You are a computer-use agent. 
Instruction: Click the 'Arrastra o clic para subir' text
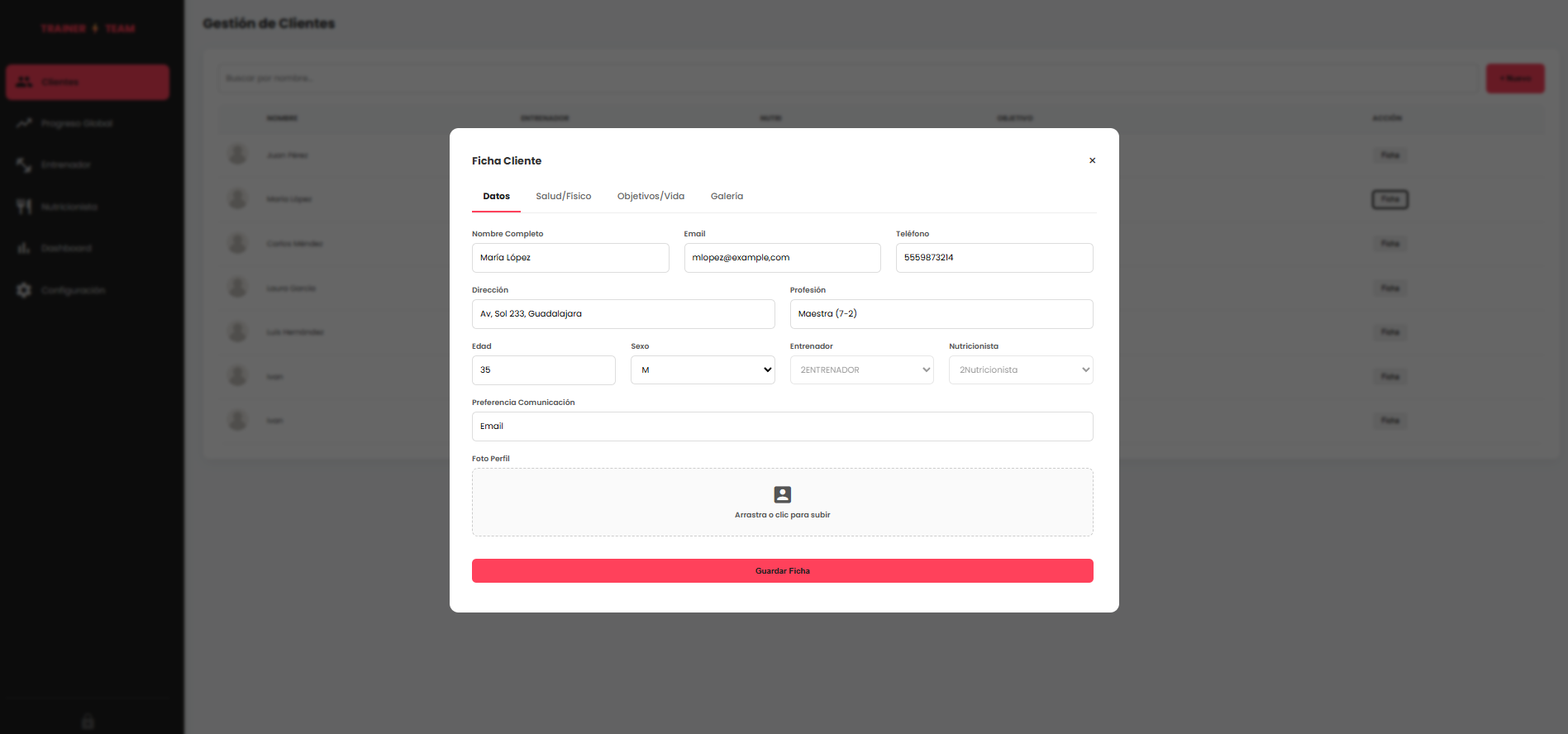782,515
